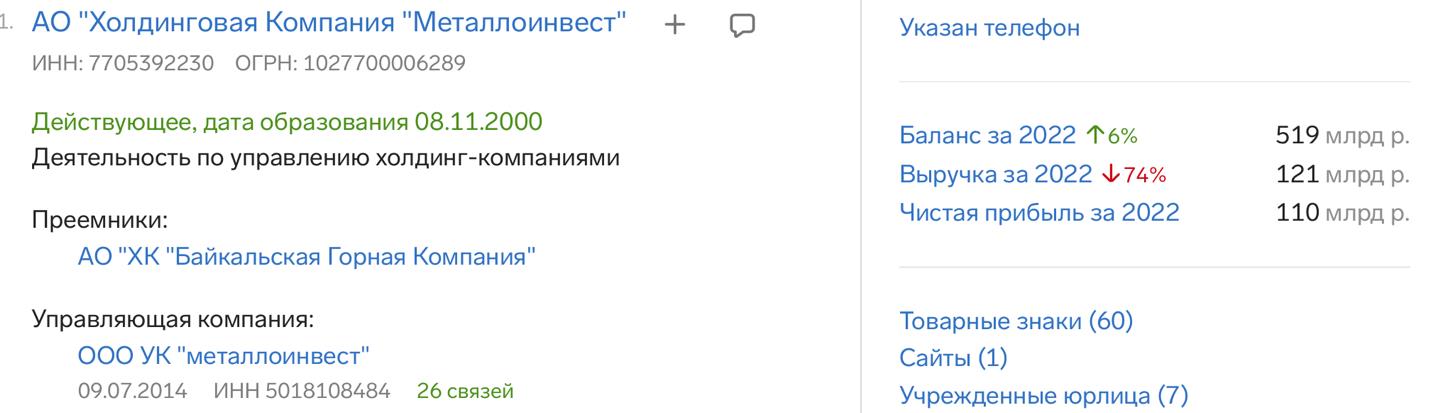Open the Сайты (1) link
The image size is (1431, 413).
point(953,358)
